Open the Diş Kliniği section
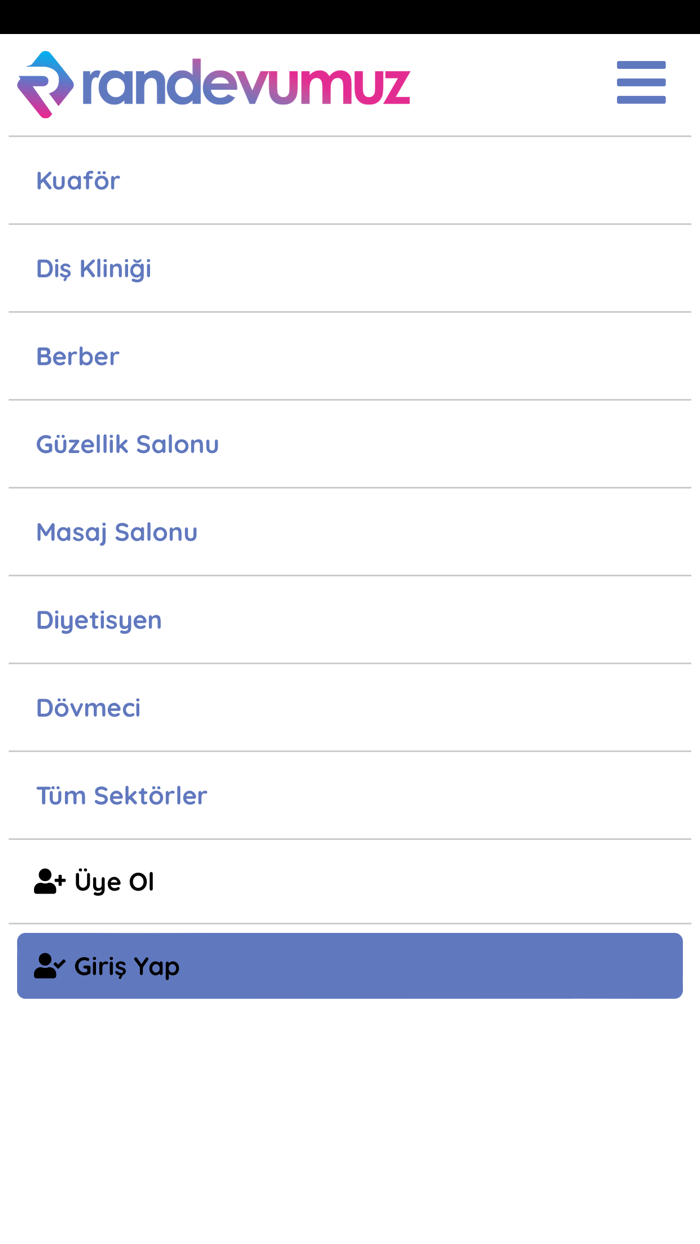This screenshot has width=700, height=1244. click(x=93, y=268)
